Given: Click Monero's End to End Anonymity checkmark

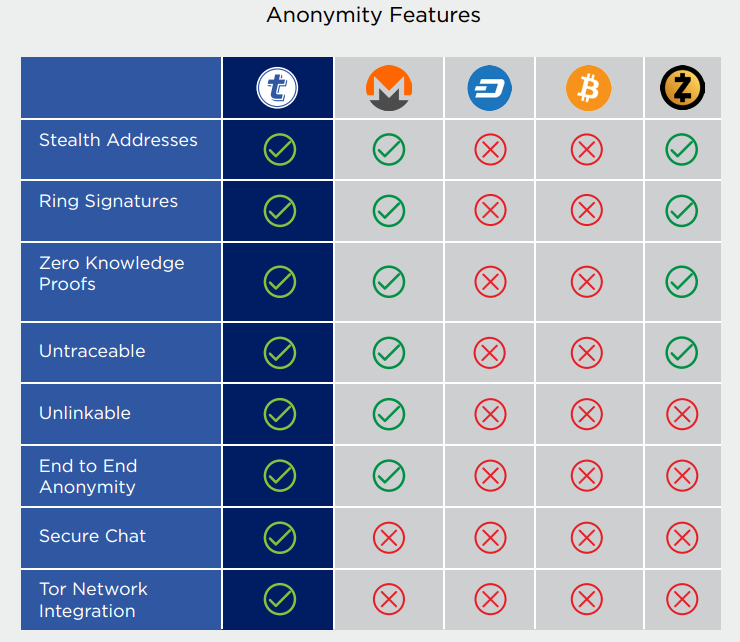Looking at the screenshot, I should point(389,475).
